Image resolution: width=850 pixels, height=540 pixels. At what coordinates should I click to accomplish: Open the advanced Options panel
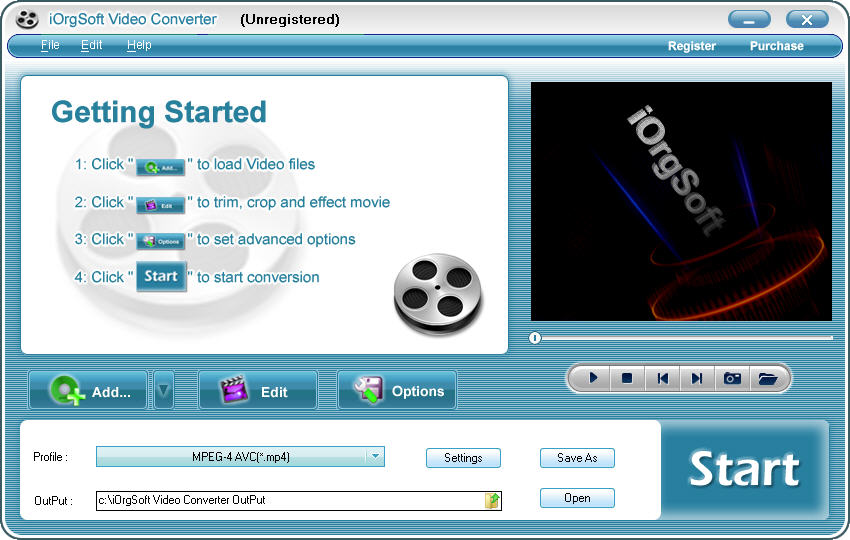pyautogui.click(x=397, y=391)
